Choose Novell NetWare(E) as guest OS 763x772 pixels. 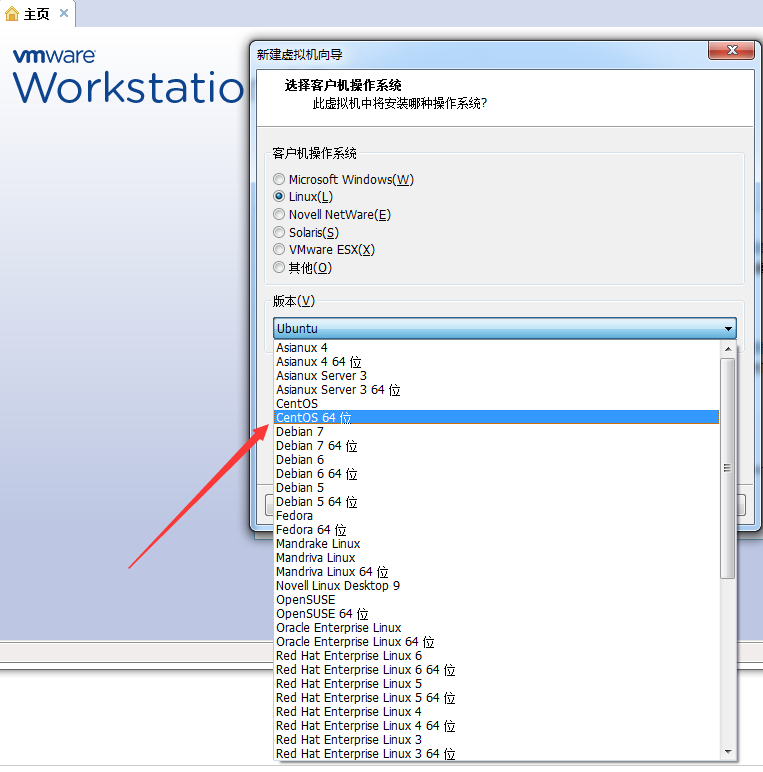click(x=280, y=215)
